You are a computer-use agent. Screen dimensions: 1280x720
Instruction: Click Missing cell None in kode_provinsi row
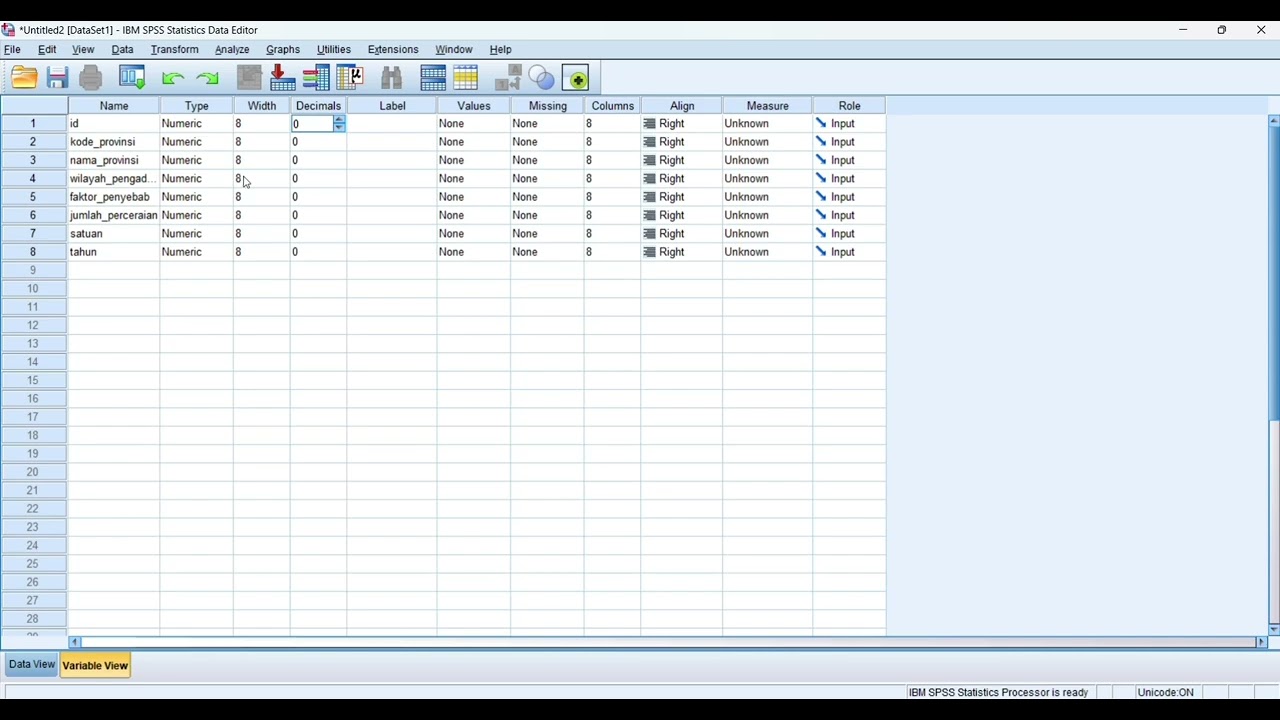tap(547, 142)
